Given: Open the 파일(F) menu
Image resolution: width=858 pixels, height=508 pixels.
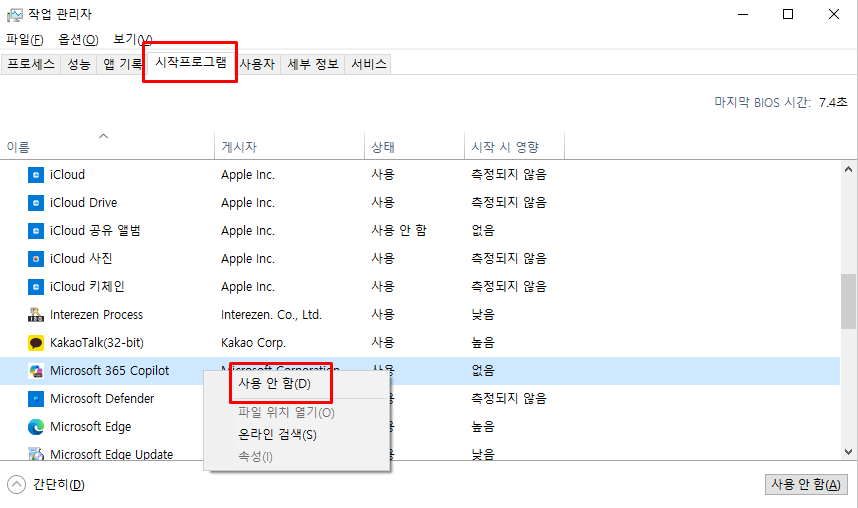Looking at the screenshot, I should tap(25, 39).
